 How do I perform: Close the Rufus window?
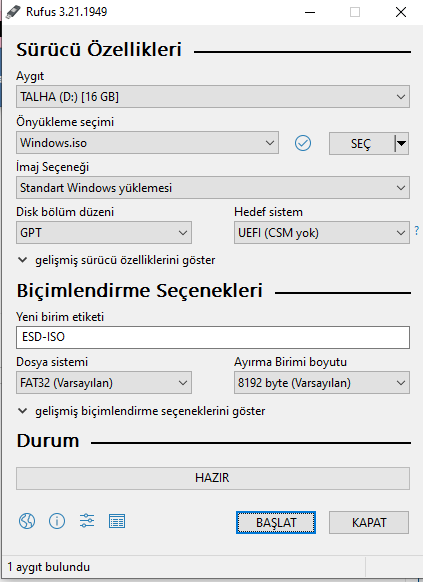pyautogui.click(x=401, y=12)
